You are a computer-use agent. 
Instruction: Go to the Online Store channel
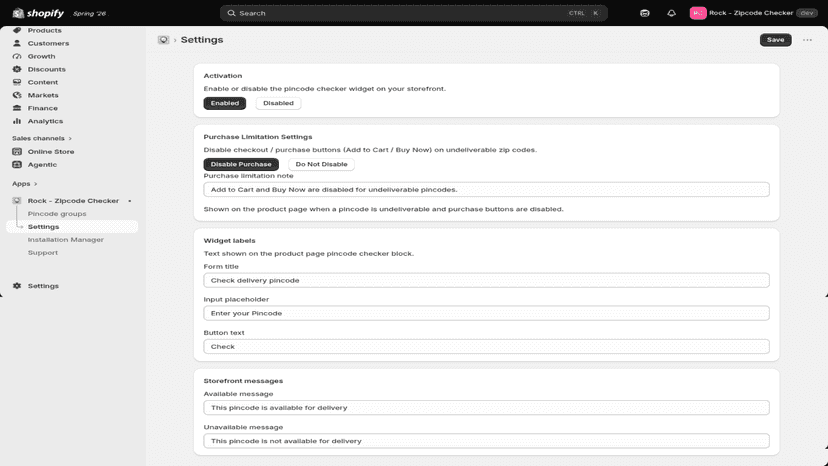pos(51,152)
